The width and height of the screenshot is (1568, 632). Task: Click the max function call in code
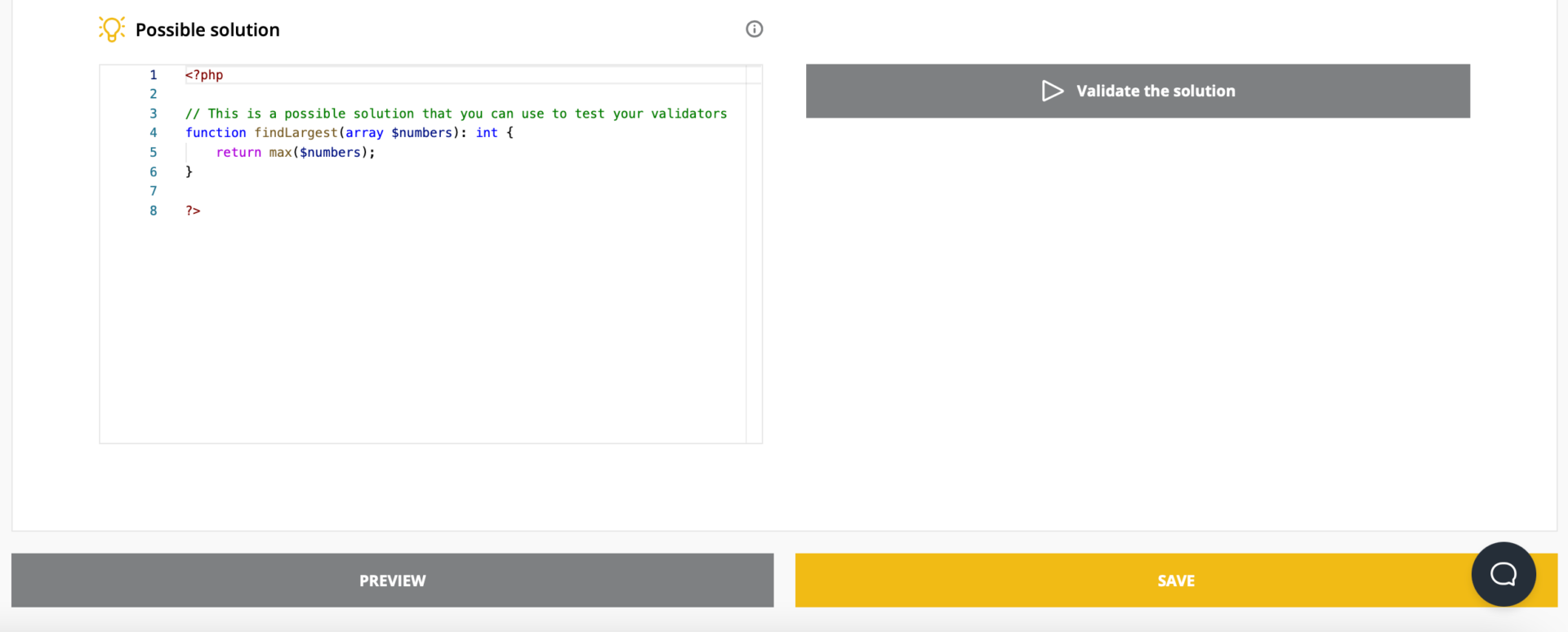[280, 153]
